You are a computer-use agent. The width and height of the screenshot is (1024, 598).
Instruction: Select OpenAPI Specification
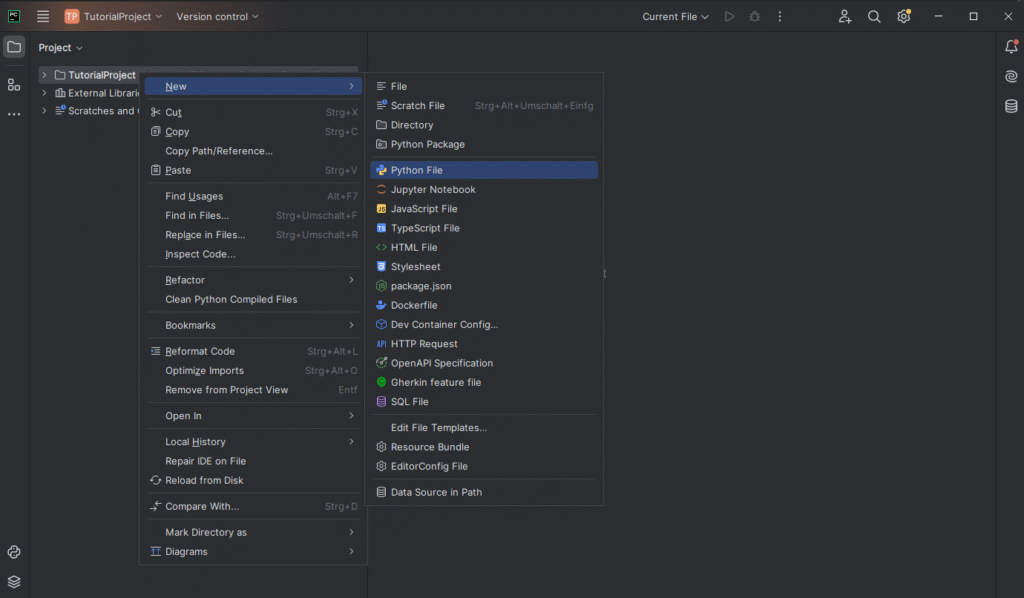(x=484, y=363)
